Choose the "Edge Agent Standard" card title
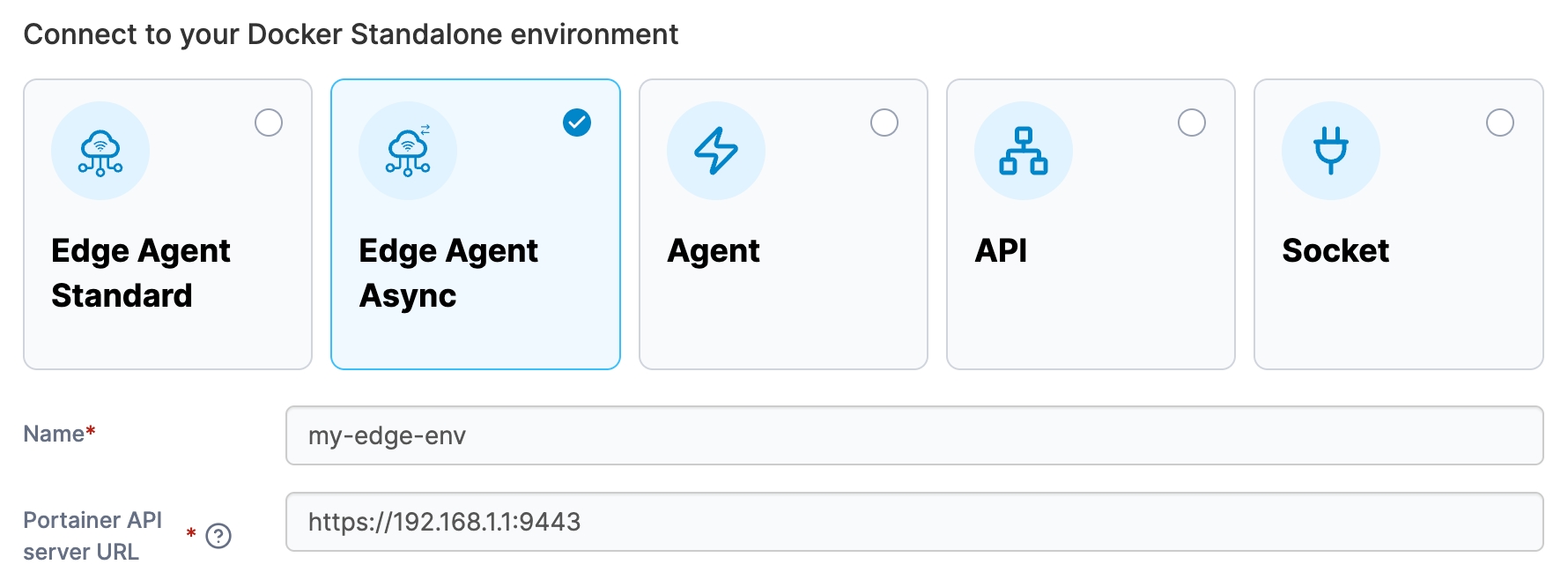The image size is (1568, 587). [x=141, y=273]
